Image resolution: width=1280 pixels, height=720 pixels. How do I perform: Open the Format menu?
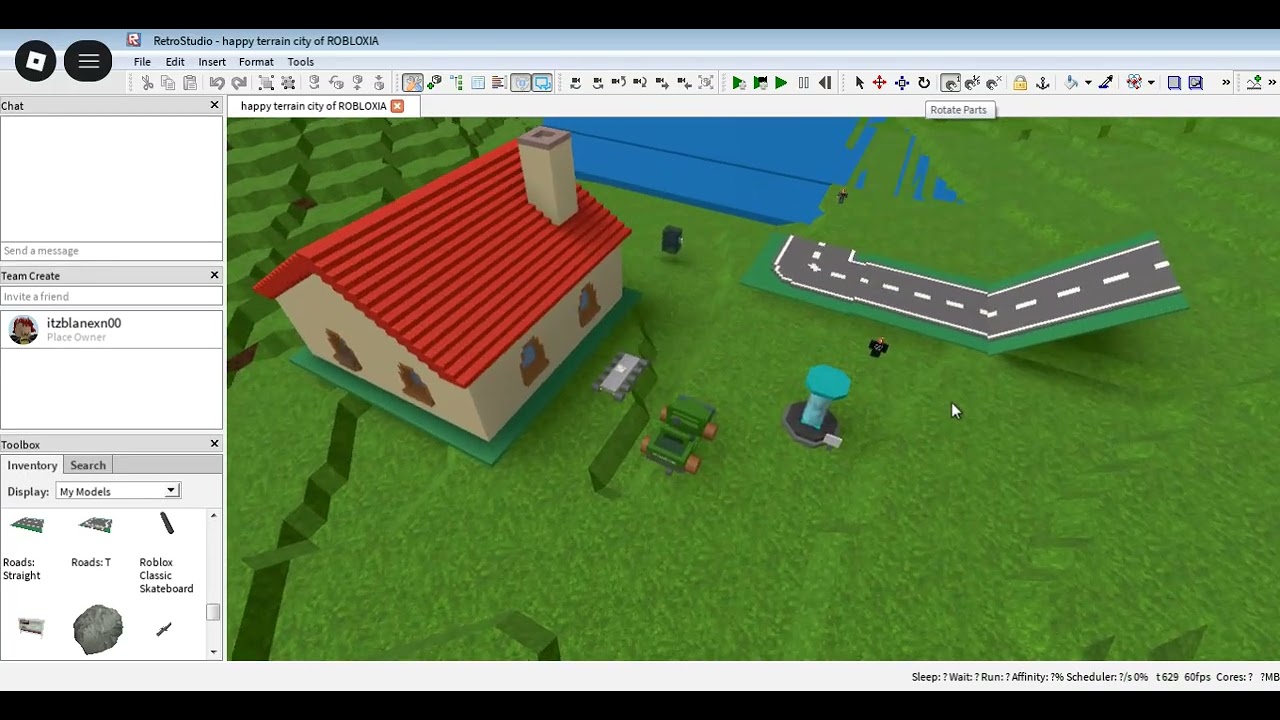point(256,62)
